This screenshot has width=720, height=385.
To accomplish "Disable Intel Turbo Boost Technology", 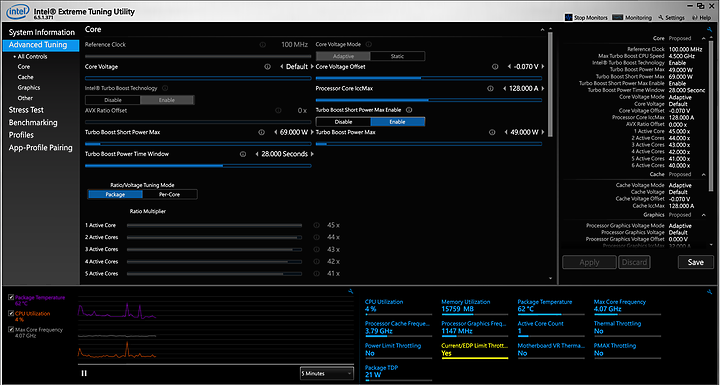I will pos(113,100).
